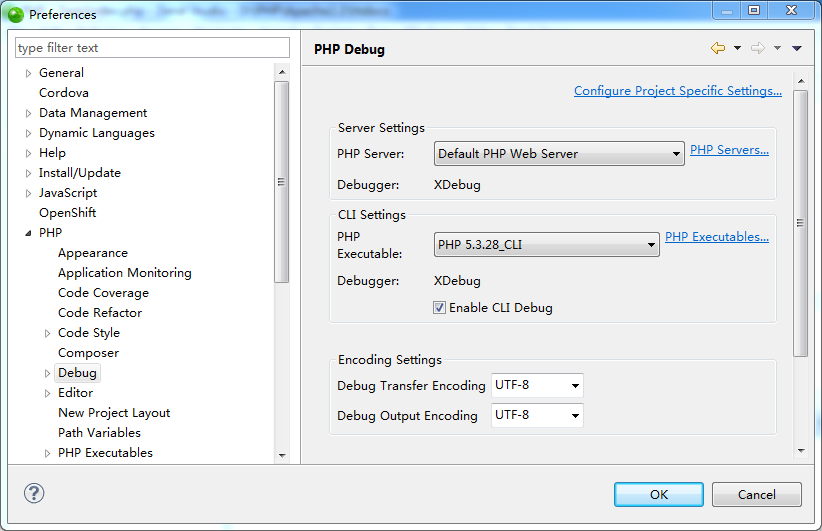Image resolution: width=822 pixels, height=531 pixels.
Task: Click the back navigation arrow icon
Action: pyautogui.click(x=718, y=48)
